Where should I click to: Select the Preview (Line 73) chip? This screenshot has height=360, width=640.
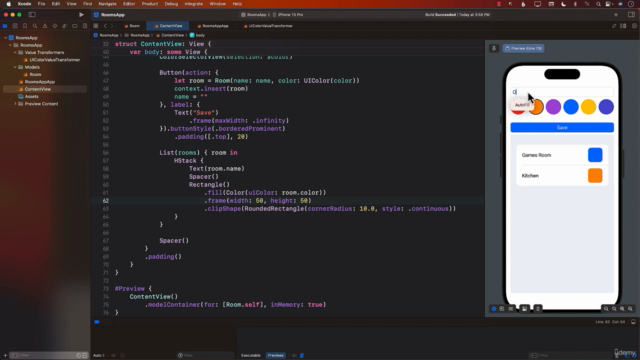[x=523, y=48]
